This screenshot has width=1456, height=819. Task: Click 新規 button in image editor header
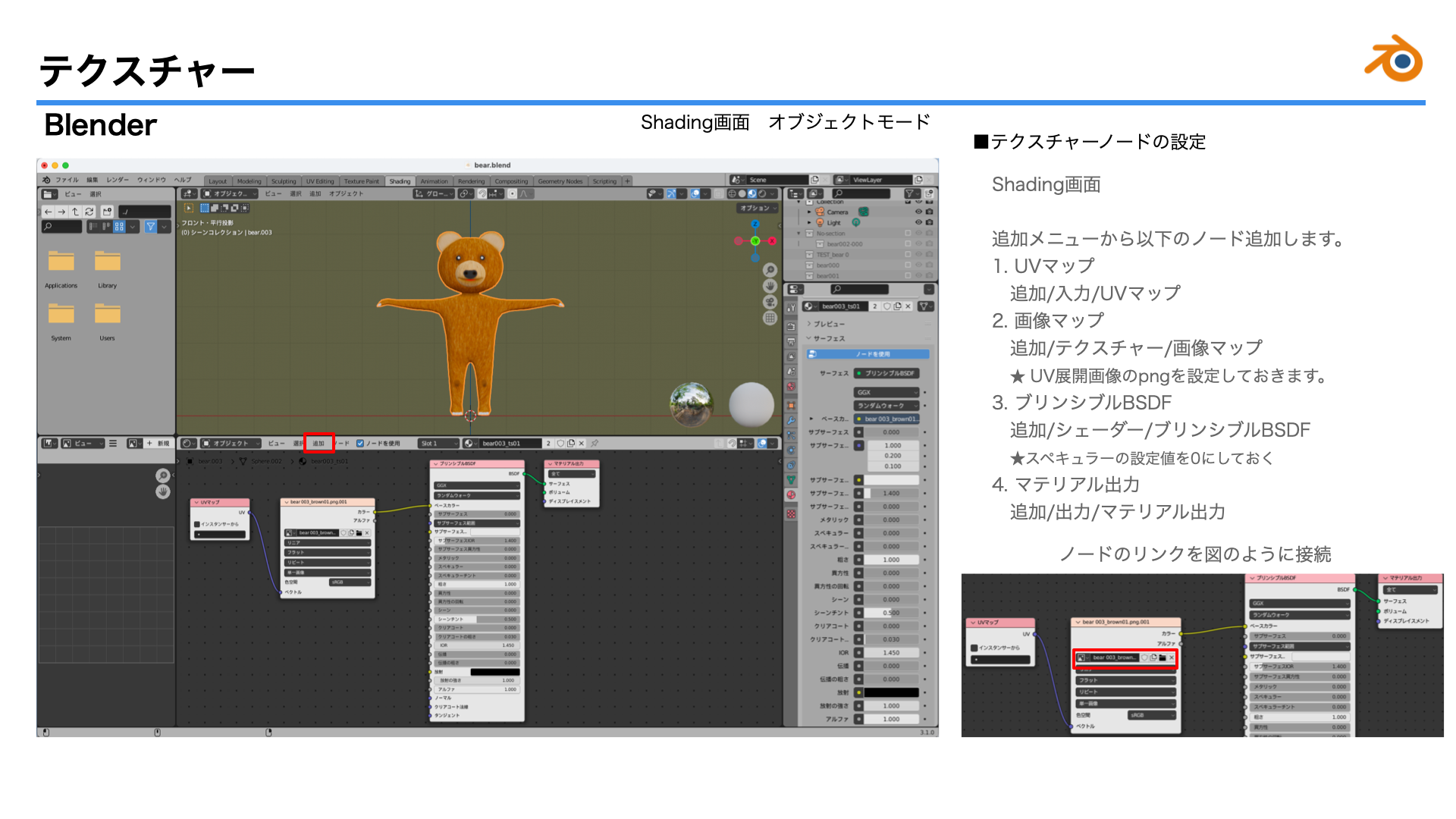point(159,443)
